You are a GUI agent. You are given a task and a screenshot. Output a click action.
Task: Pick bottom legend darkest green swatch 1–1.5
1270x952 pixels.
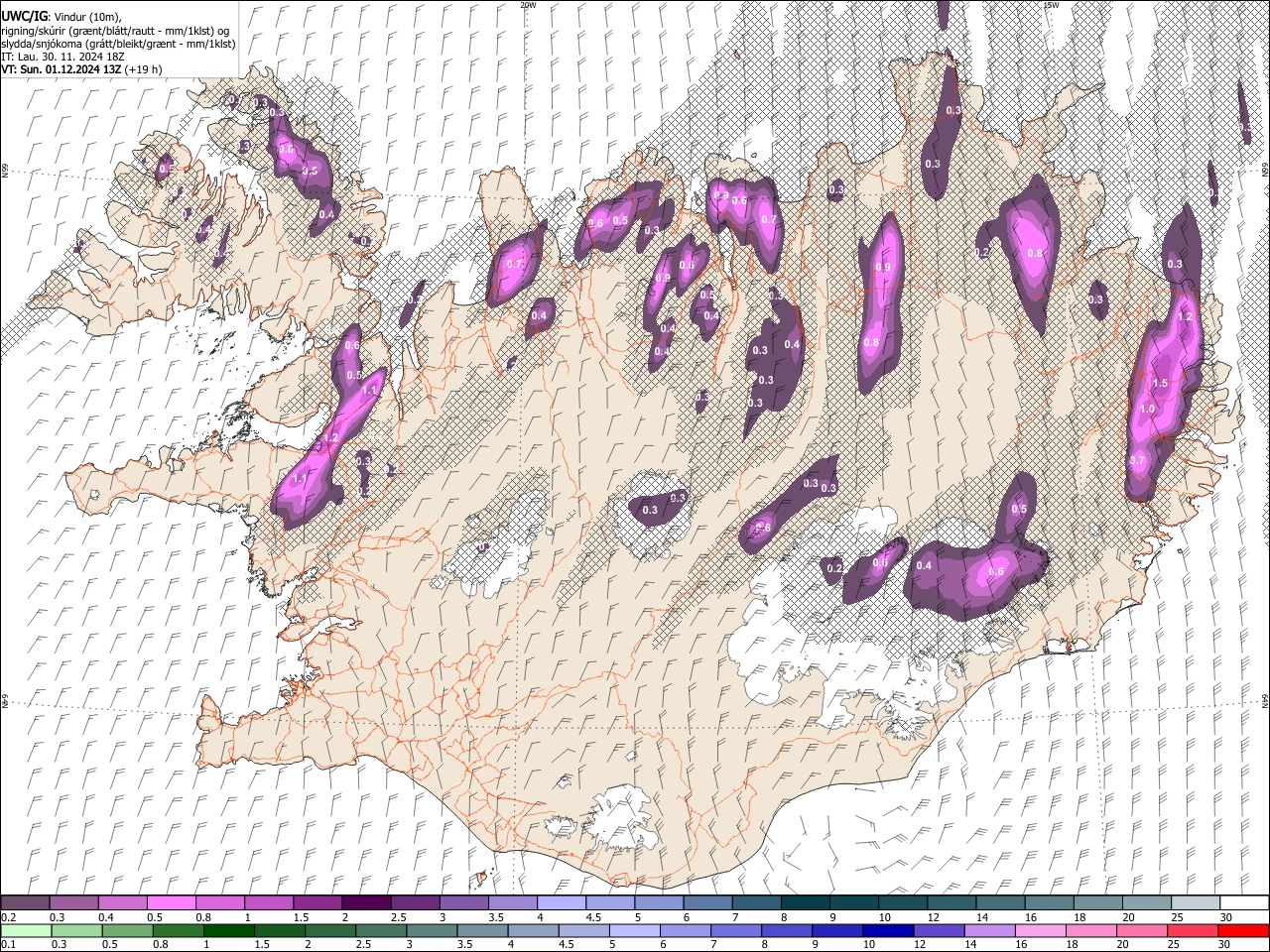tap(228, 931)
